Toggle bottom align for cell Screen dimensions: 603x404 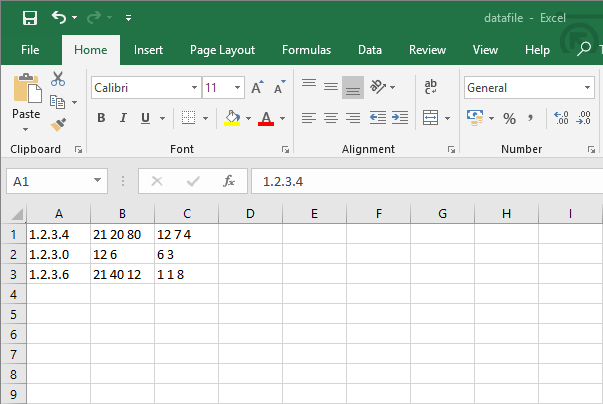click(353, 87)
